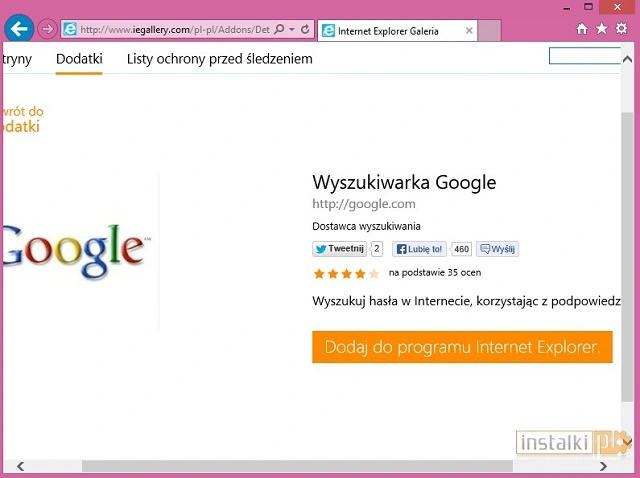This screenshot has height=478, width=640.
Task: Click the 'na podstawie 35 ocen' text
Action: tap(435, 273)
